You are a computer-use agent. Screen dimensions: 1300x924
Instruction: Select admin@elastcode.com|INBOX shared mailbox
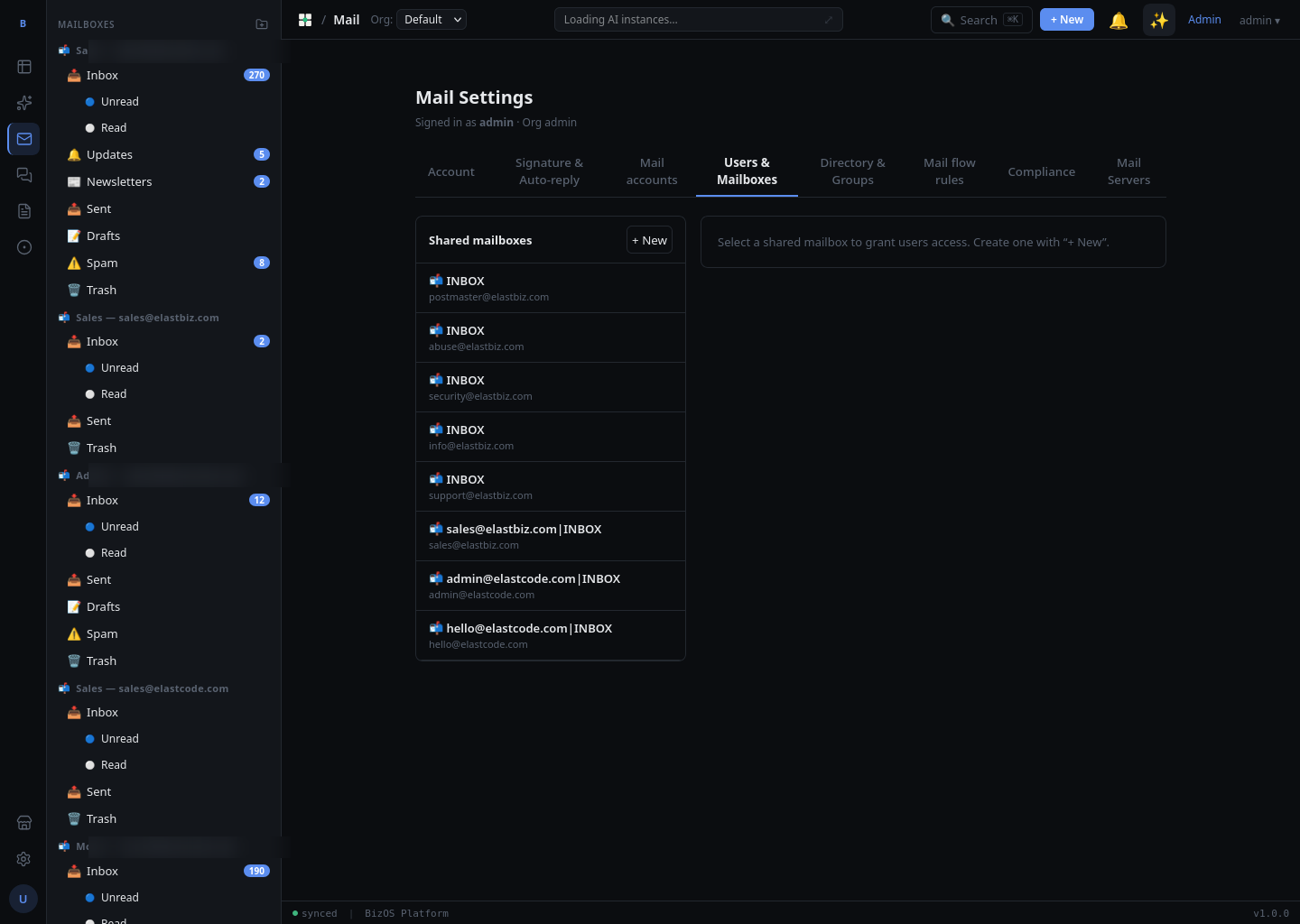pos(551,586)
